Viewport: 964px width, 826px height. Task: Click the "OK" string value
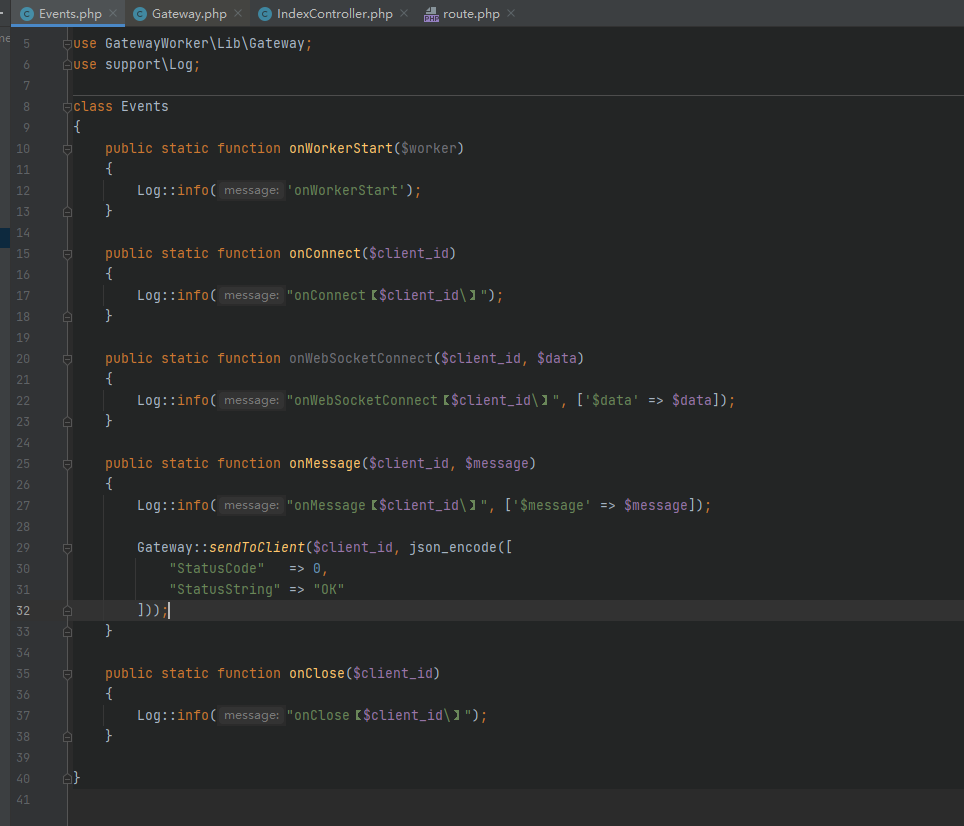click(x=329, y=589)
